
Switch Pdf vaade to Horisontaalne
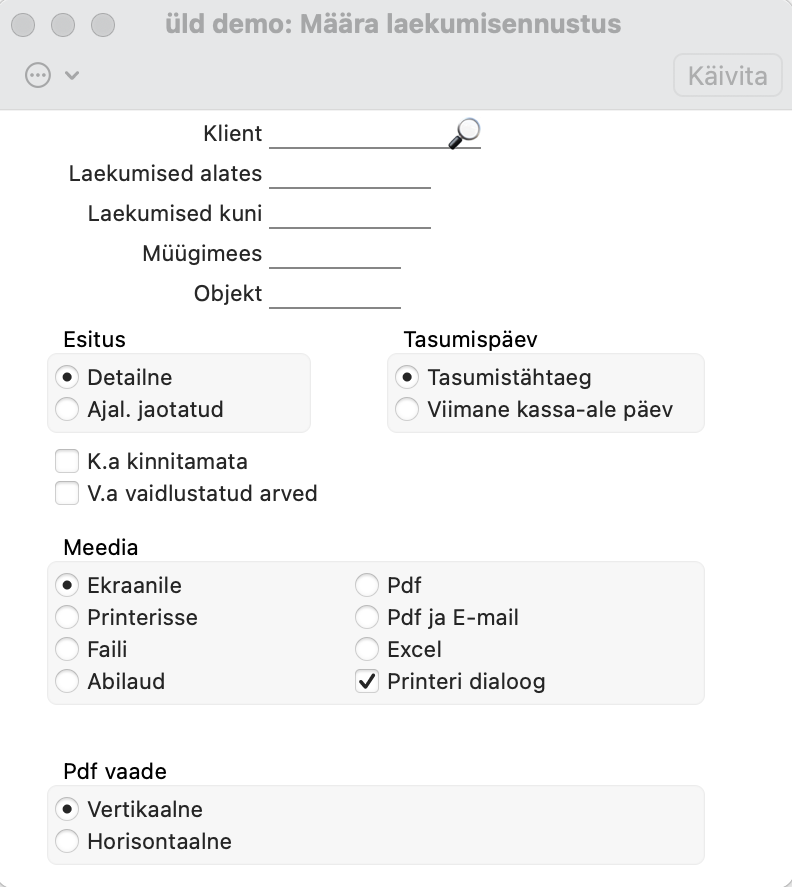coord(67,841)
